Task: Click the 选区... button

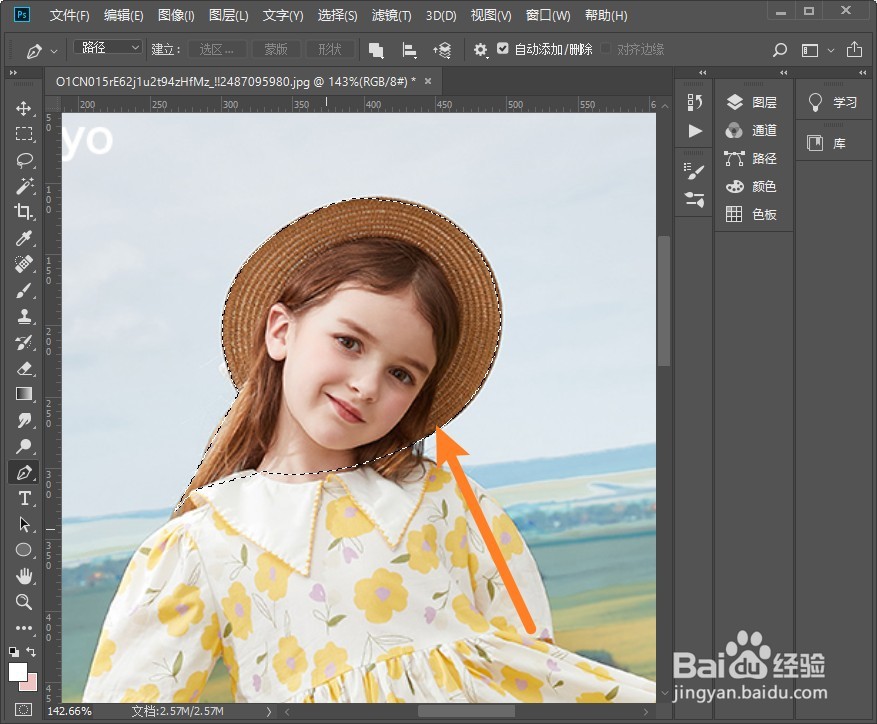Action: click(217, 49)
